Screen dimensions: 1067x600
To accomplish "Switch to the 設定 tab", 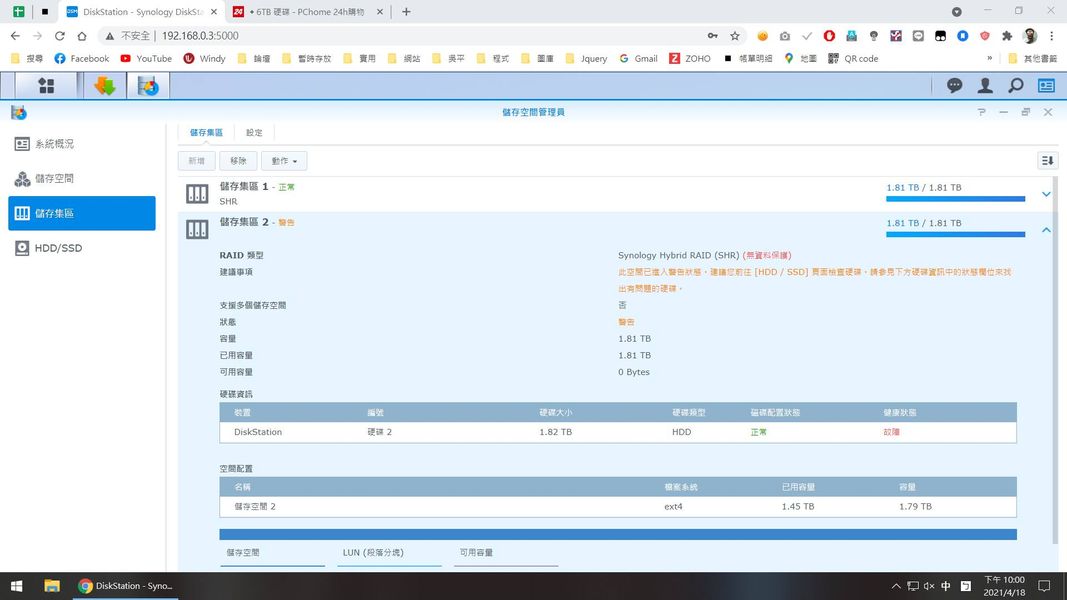I will 254,132.
